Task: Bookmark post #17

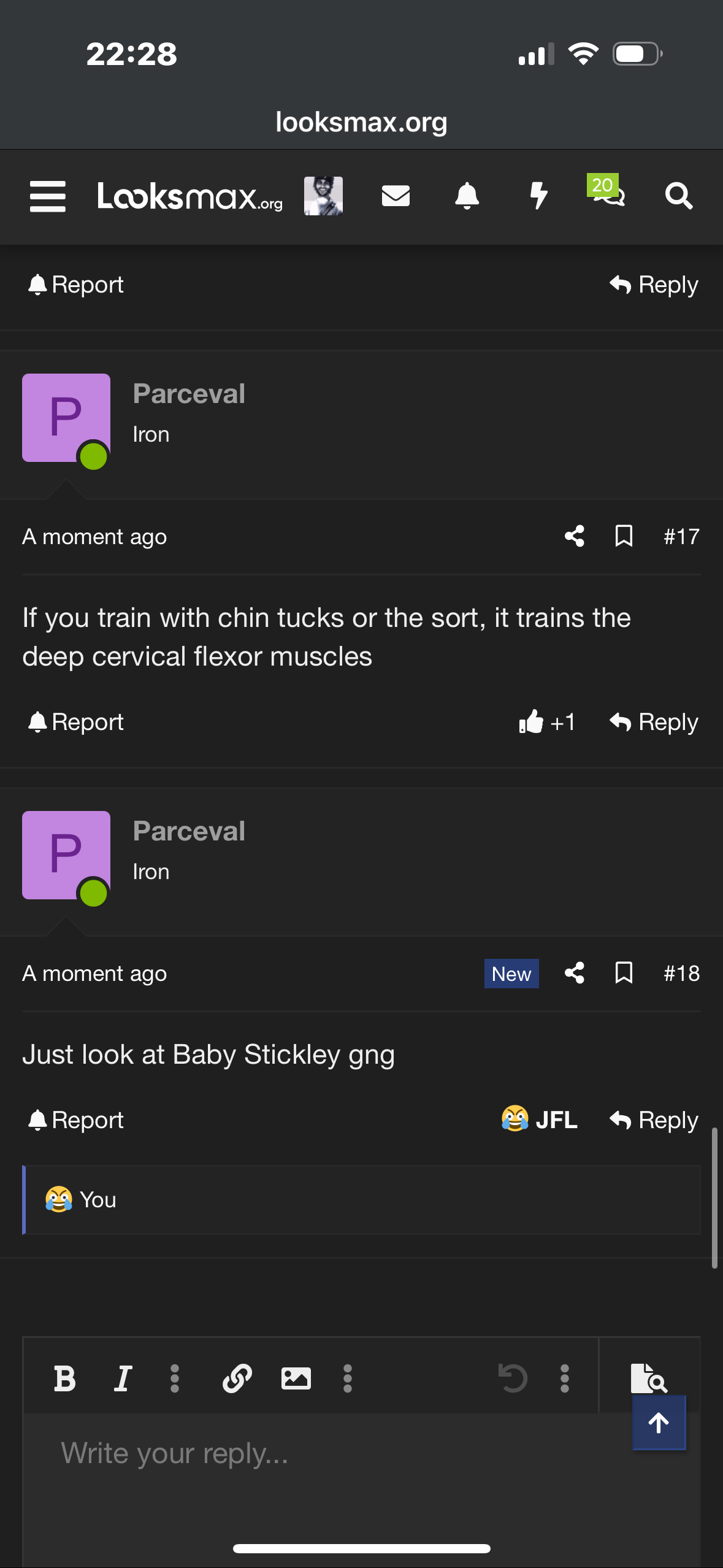Action: [624, 536]
